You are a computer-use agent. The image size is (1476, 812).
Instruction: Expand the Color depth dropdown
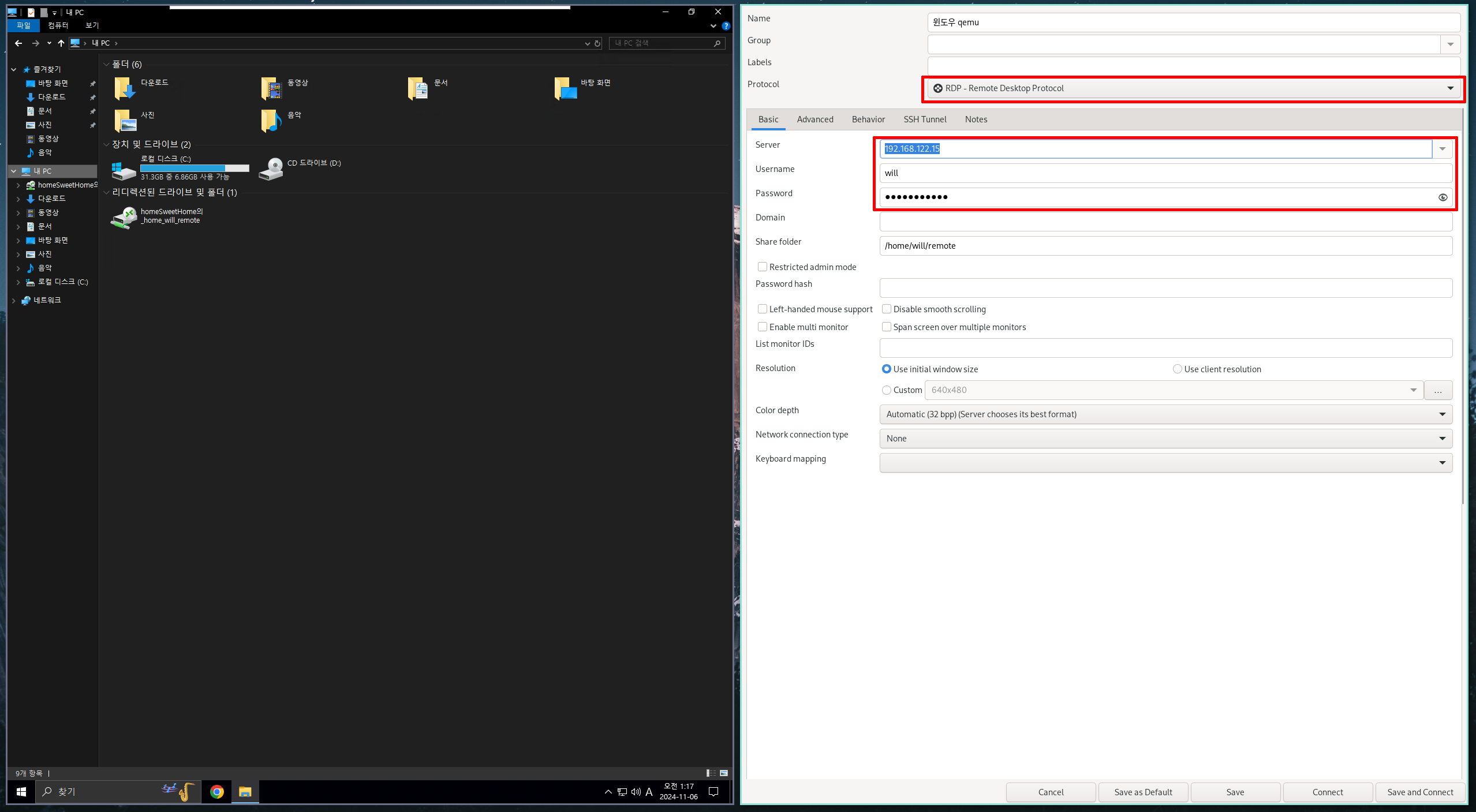tap(1165, 414)
